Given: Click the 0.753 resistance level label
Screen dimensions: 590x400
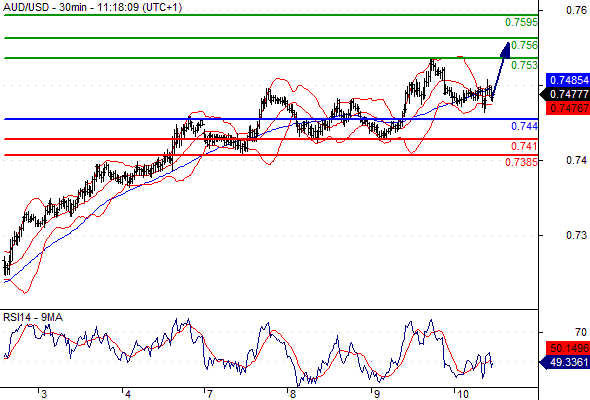Looking at the screenshot, I should [525, 65].
